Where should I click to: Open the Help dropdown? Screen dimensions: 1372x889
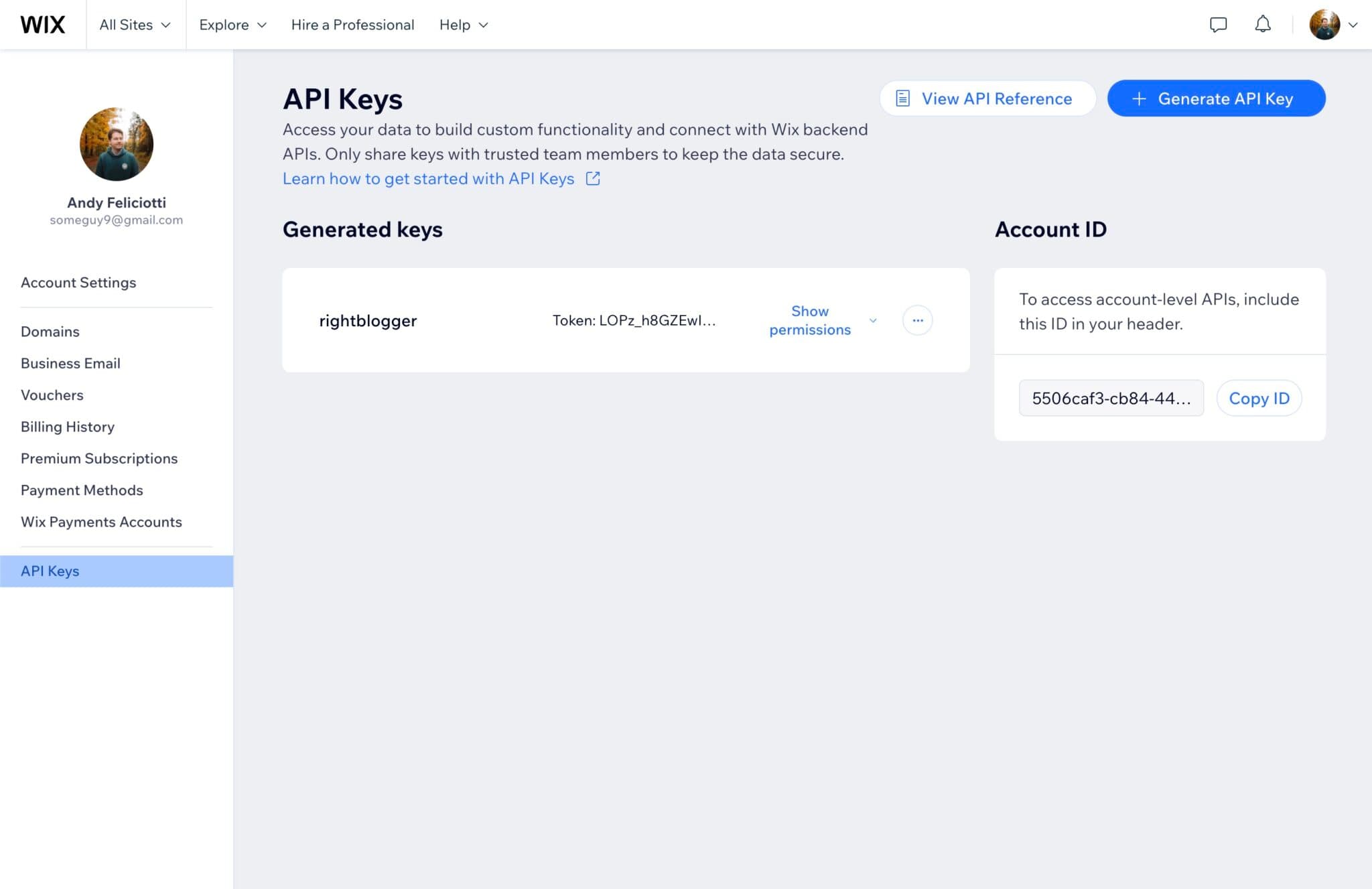[463, 24]
